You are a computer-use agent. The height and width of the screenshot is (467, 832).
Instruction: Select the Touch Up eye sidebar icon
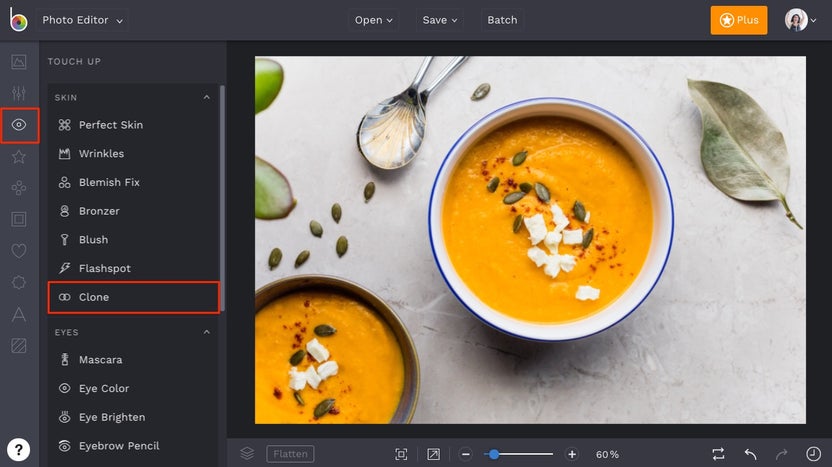(x=19, y=125)
